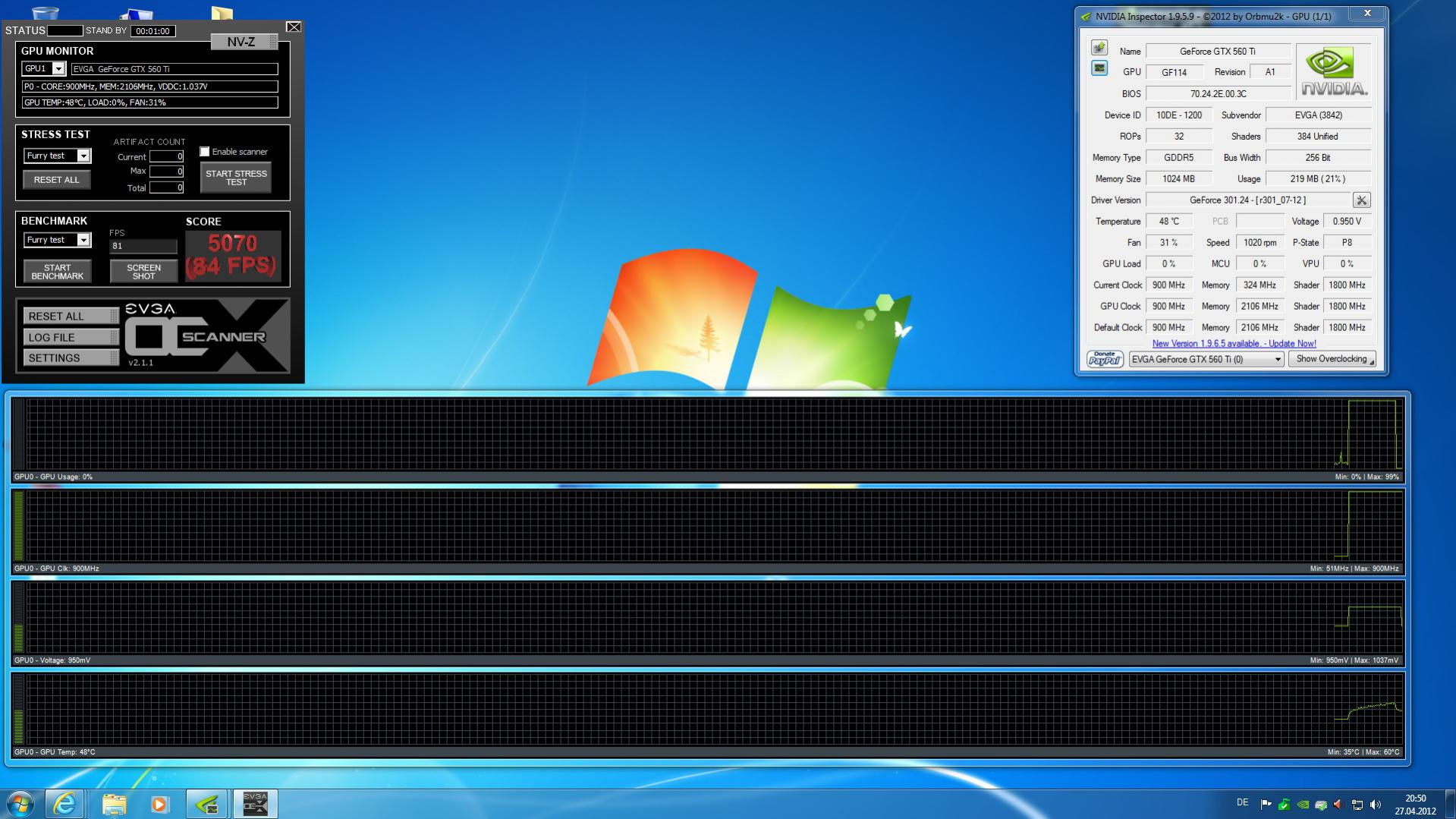Click the P0 - CORE:900MHz status line

click(x=150, y=87)
